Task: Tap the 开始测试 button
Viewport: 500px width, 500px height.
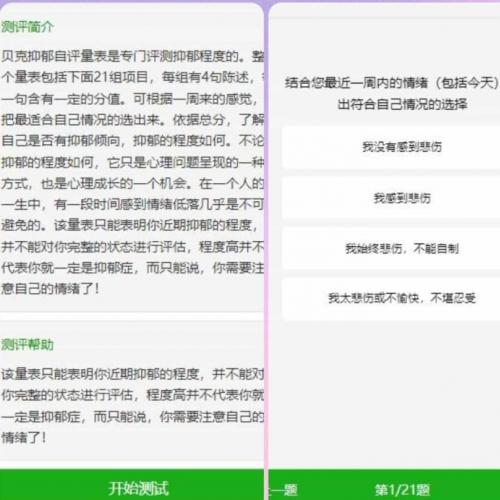Action: [x=132, y=485]
